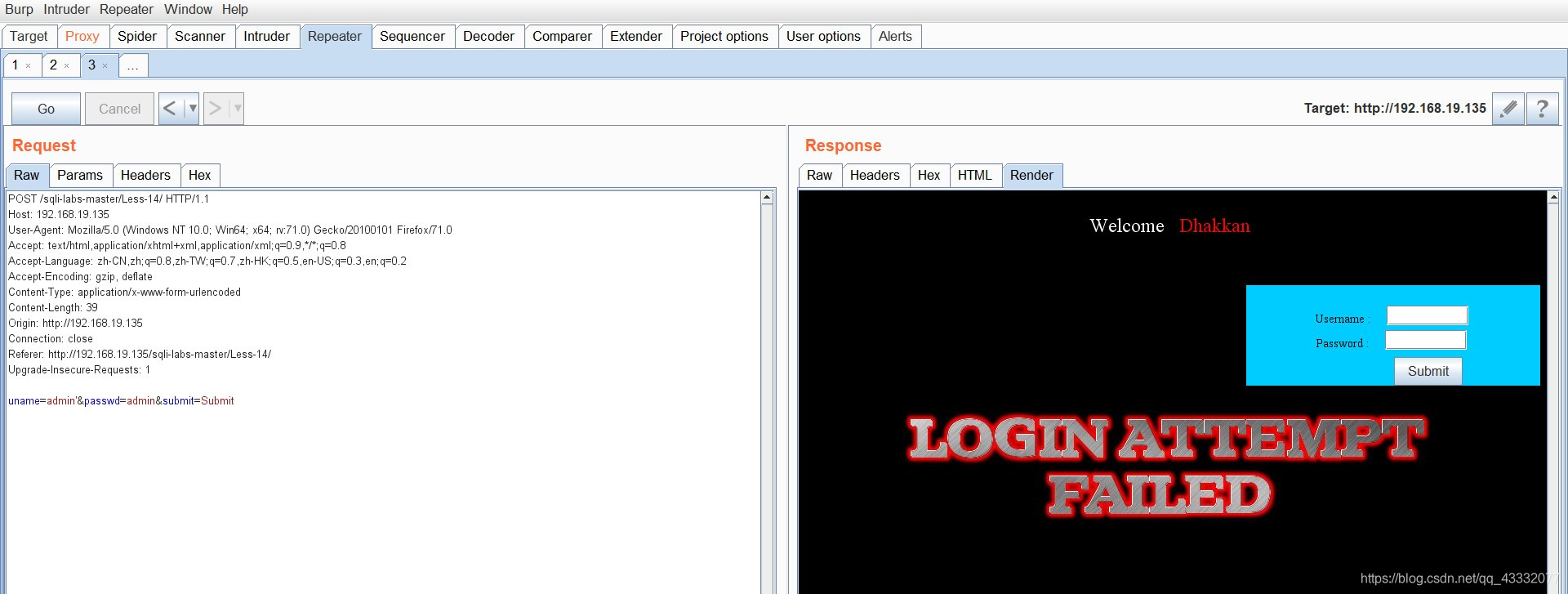View request Headers tab
This screenshot has height=594, width=1568.
146,176
